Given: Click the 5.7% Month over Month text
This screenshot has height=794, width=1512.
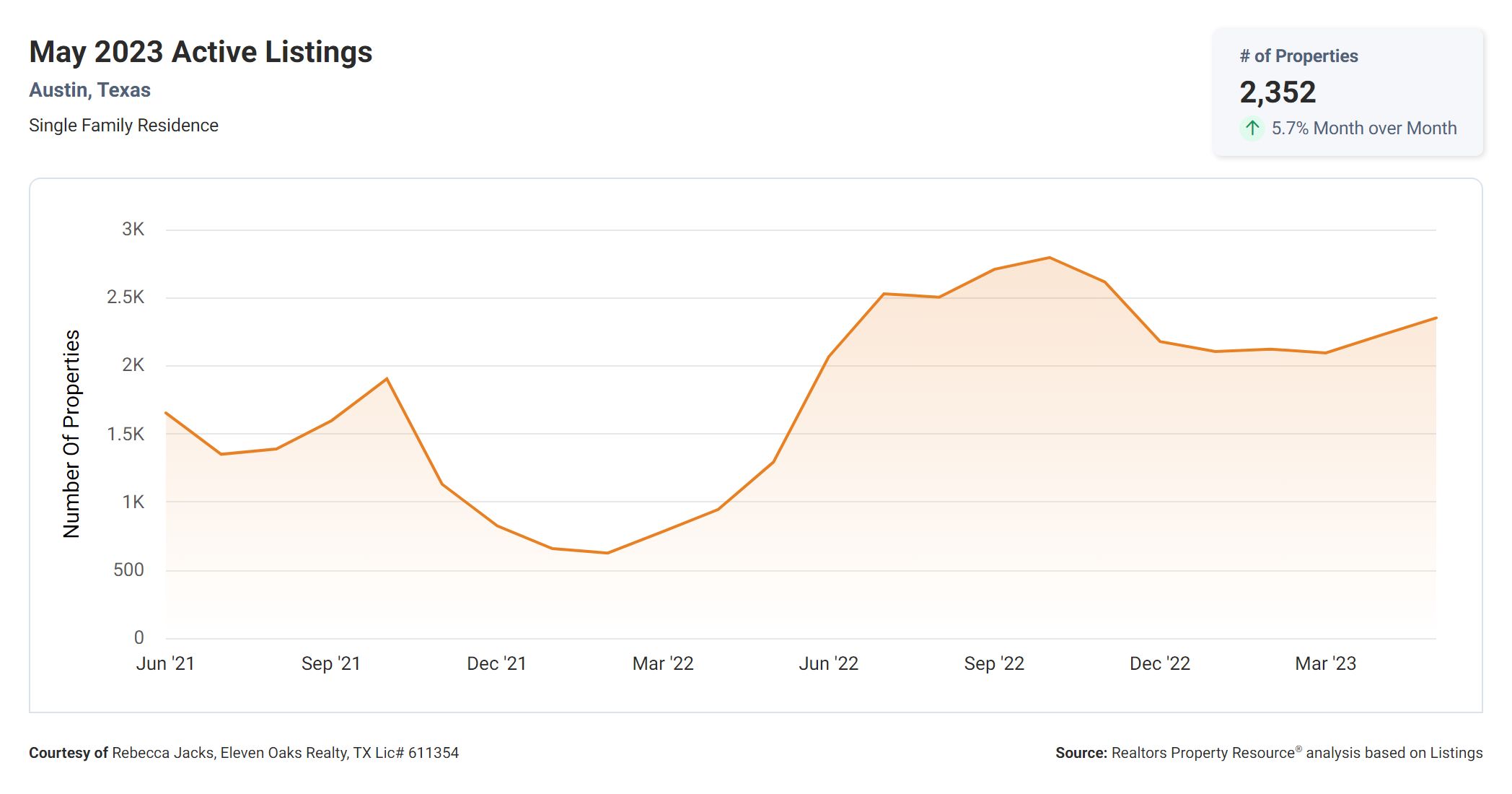Looking at the screenshot, I should coord(1363,128).
